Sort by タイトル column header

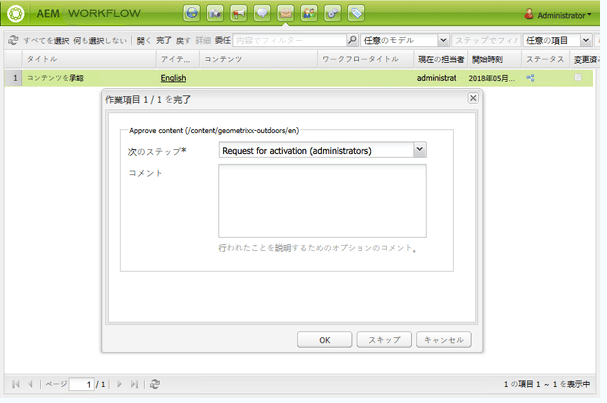tap(89, 59)
